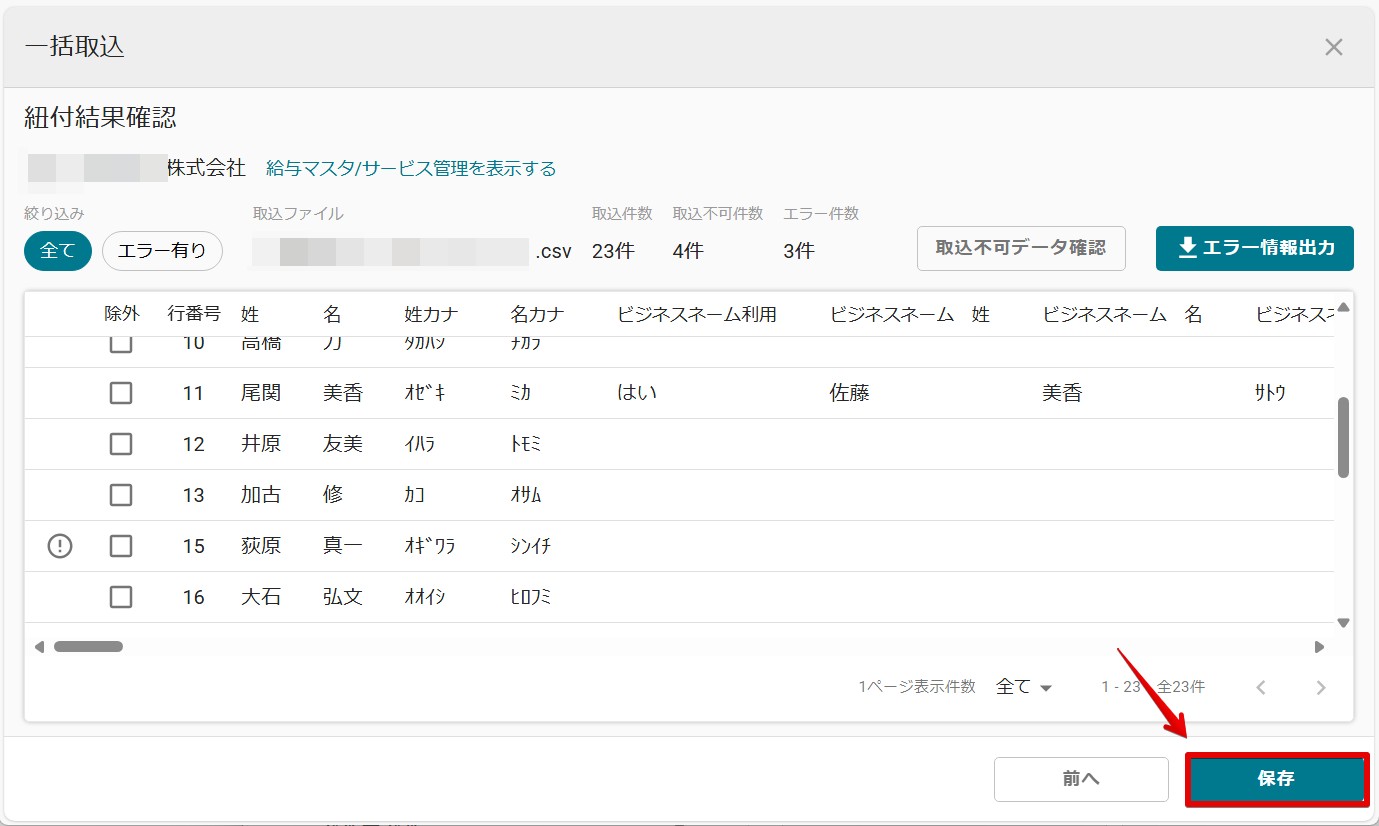The height and width of the screenshot is (826, 1379).
Task: Click the 保存 button
Action: point(1276,779)
